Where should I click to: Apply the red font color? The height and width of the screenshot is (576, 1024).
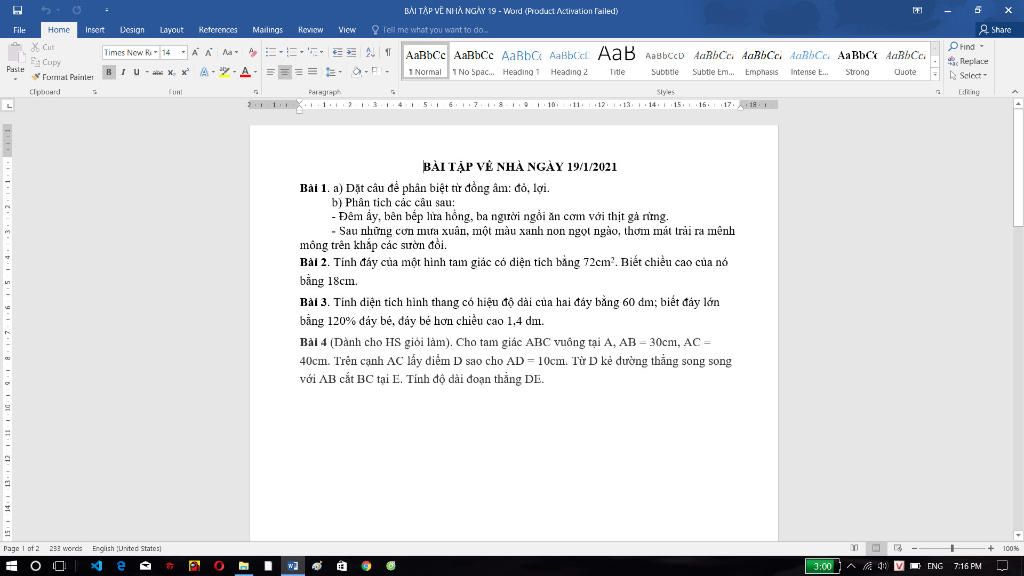click(245, 72)
